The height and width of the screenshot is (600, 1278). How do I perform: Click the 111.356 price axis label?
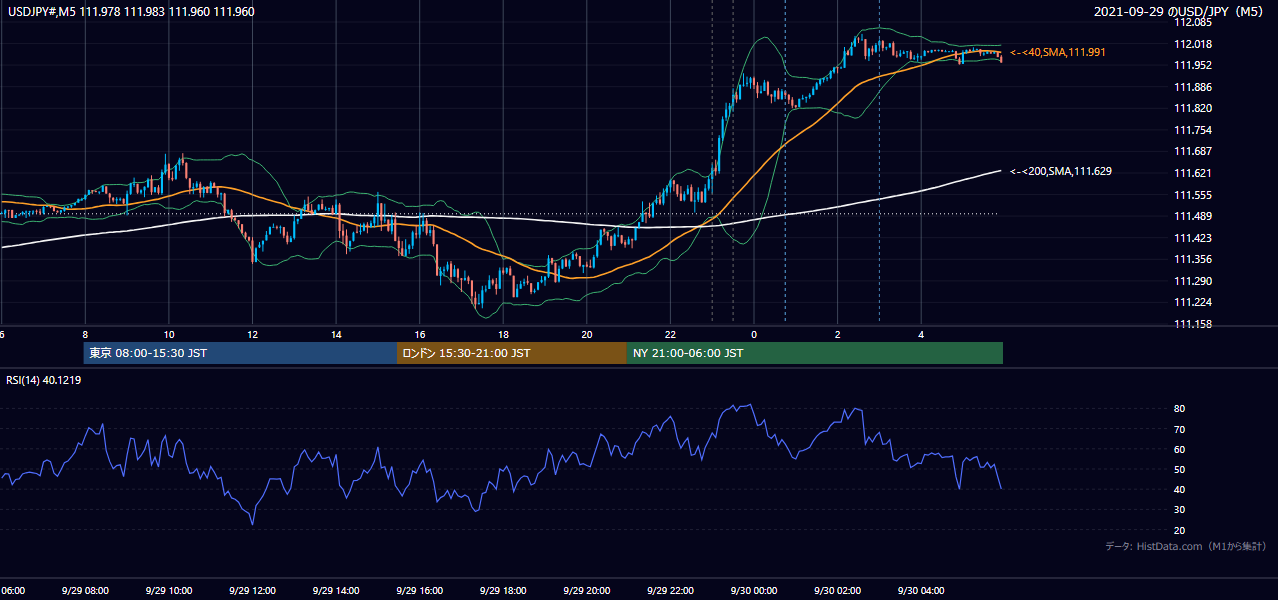1193,260
